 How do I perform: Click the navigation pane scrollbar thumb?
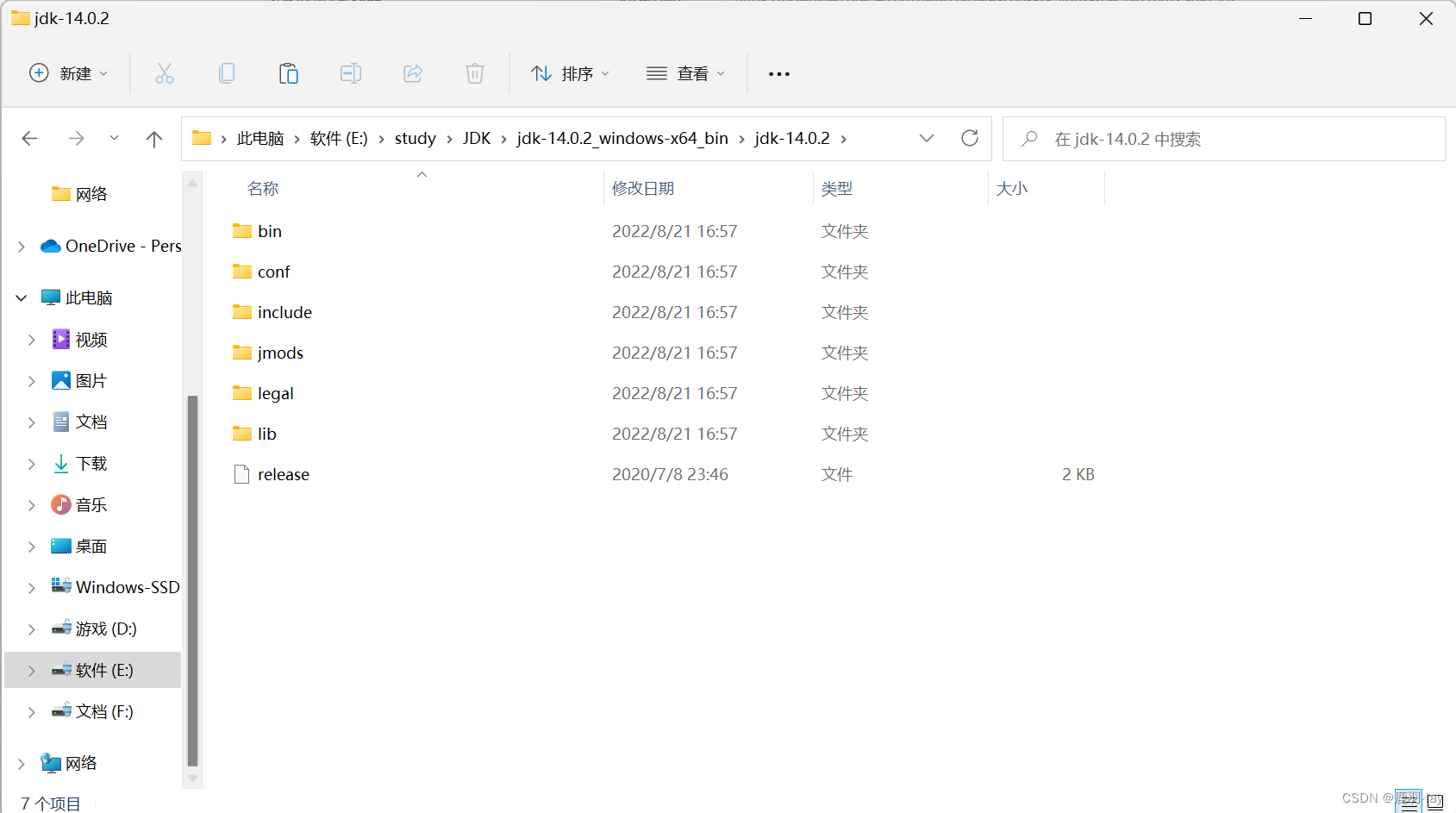[x=193, y=580]
